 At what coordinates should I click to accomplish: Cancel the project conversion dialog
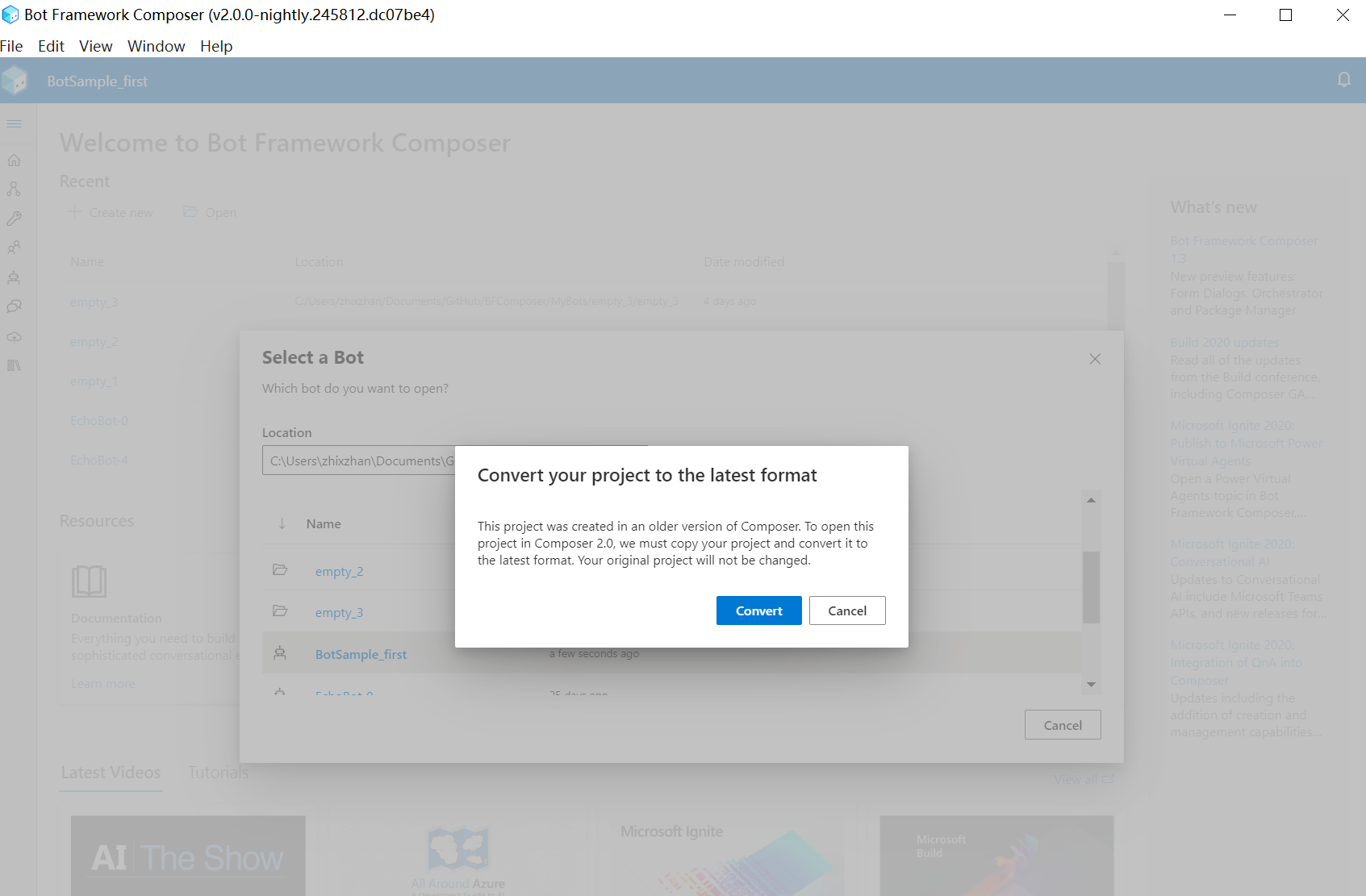coord(846,611)
